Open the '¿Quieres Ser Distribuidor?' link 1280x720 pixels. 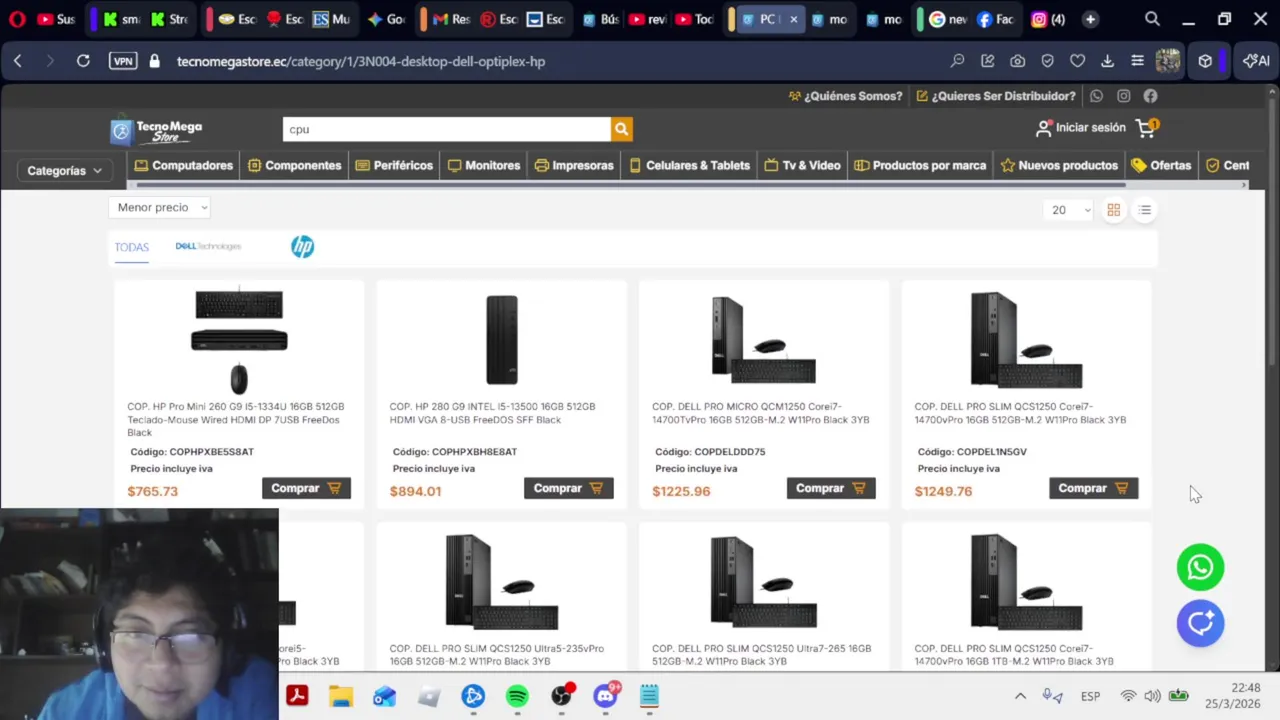[x=996, y=96]
